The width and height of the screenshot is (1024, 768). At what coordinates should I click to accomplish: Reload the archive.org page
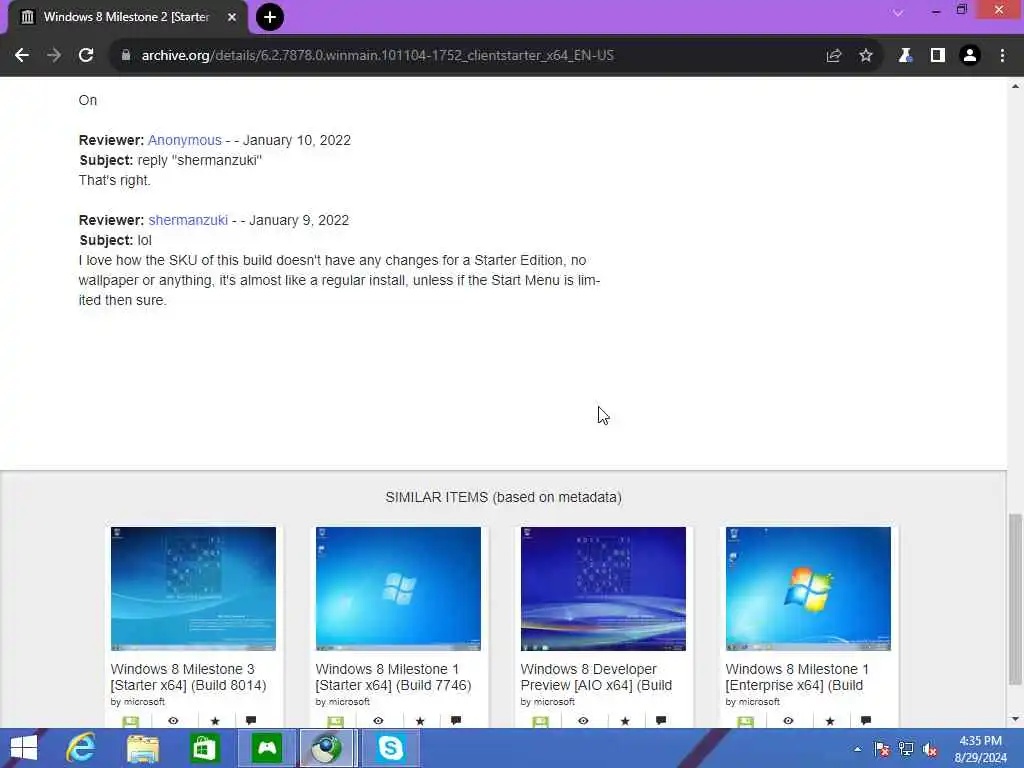click(x=86, y=56)
